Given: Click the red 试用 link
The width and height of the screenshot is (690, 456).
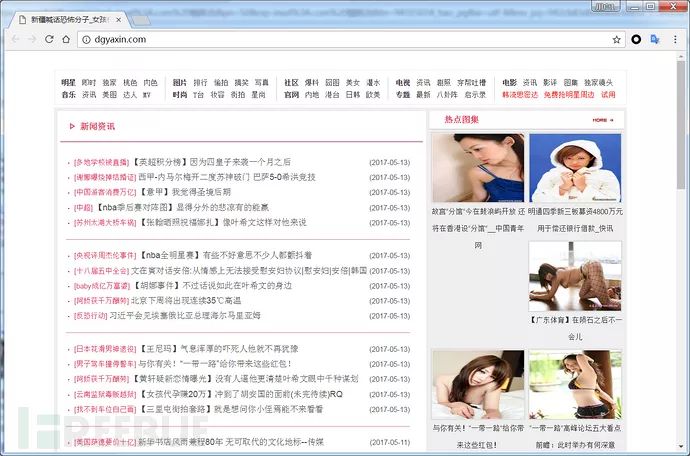Looking at the screenshot, I should [608, 94].
